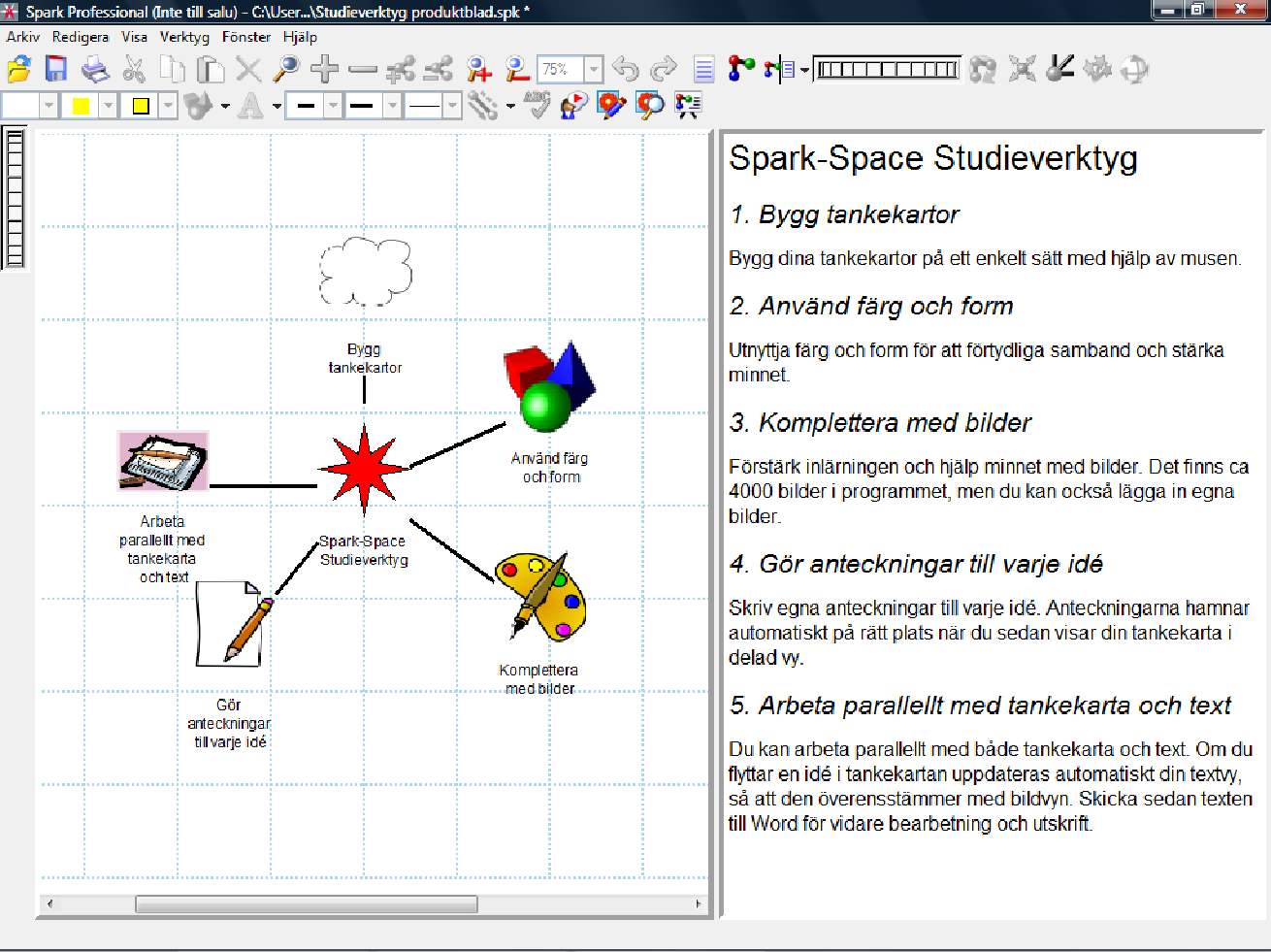Open the Redigera menu
Image resolution: width=1271 pixels, height=952 pixels.
81,37
